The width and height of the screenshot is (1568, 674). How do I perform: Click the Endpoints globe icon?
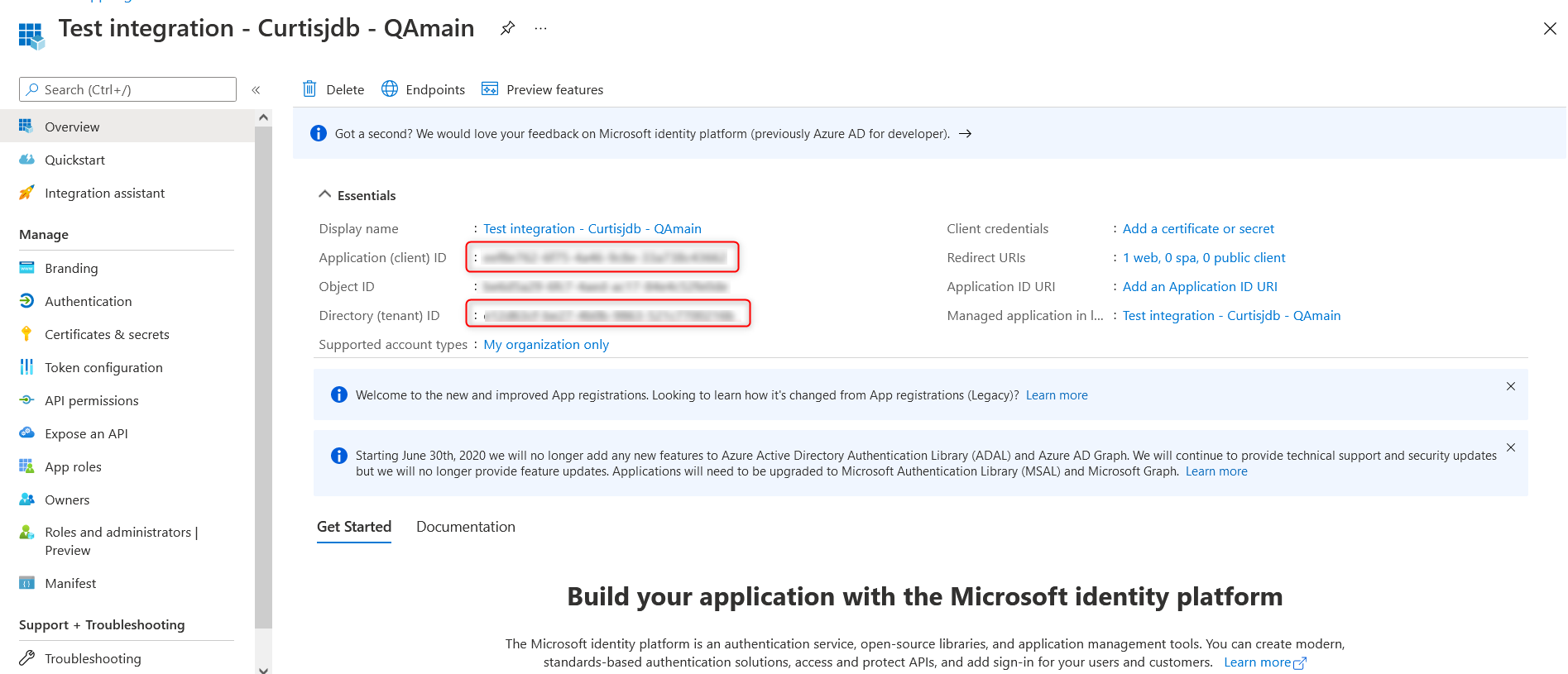point(390,88)
